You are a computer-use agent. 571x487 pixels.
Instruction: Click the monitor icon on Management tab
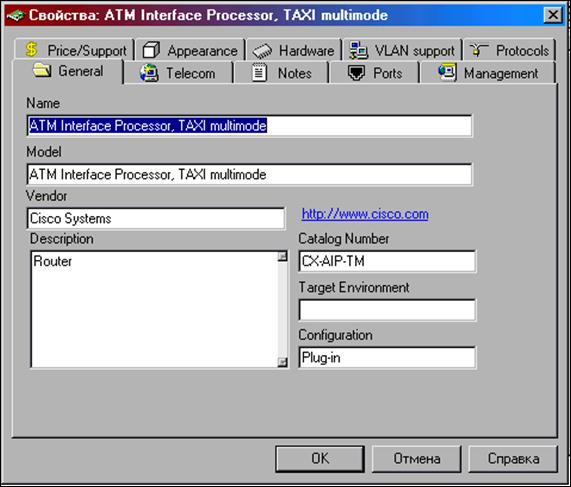point(447,71)
